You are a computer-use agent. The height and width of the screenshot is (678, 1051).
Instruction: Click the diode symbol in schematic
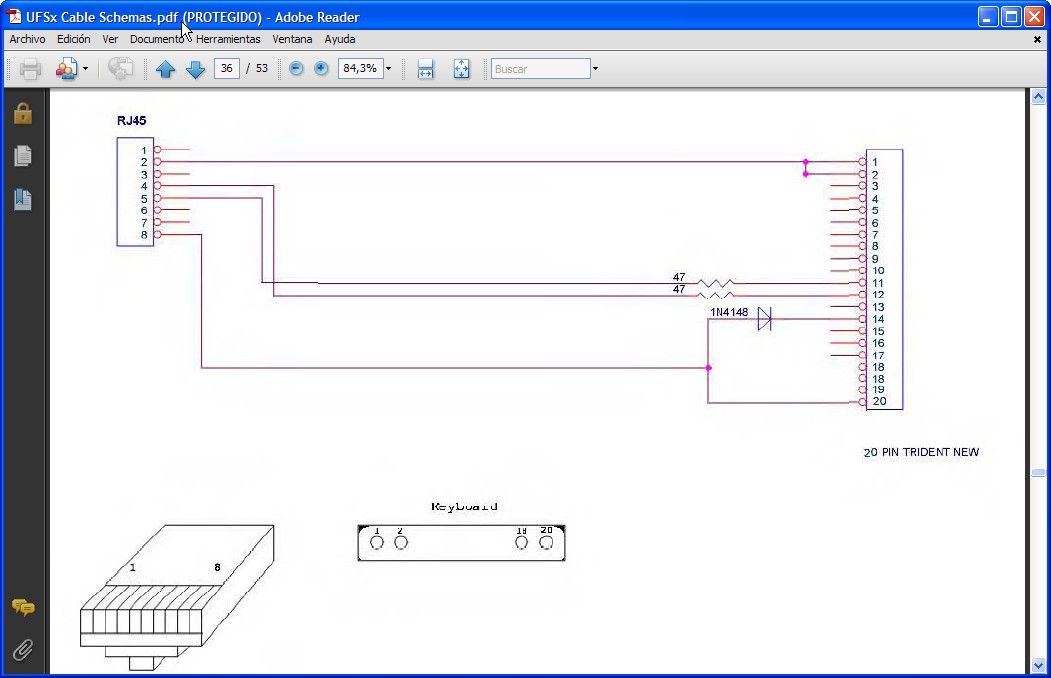[x=765, y=319]
